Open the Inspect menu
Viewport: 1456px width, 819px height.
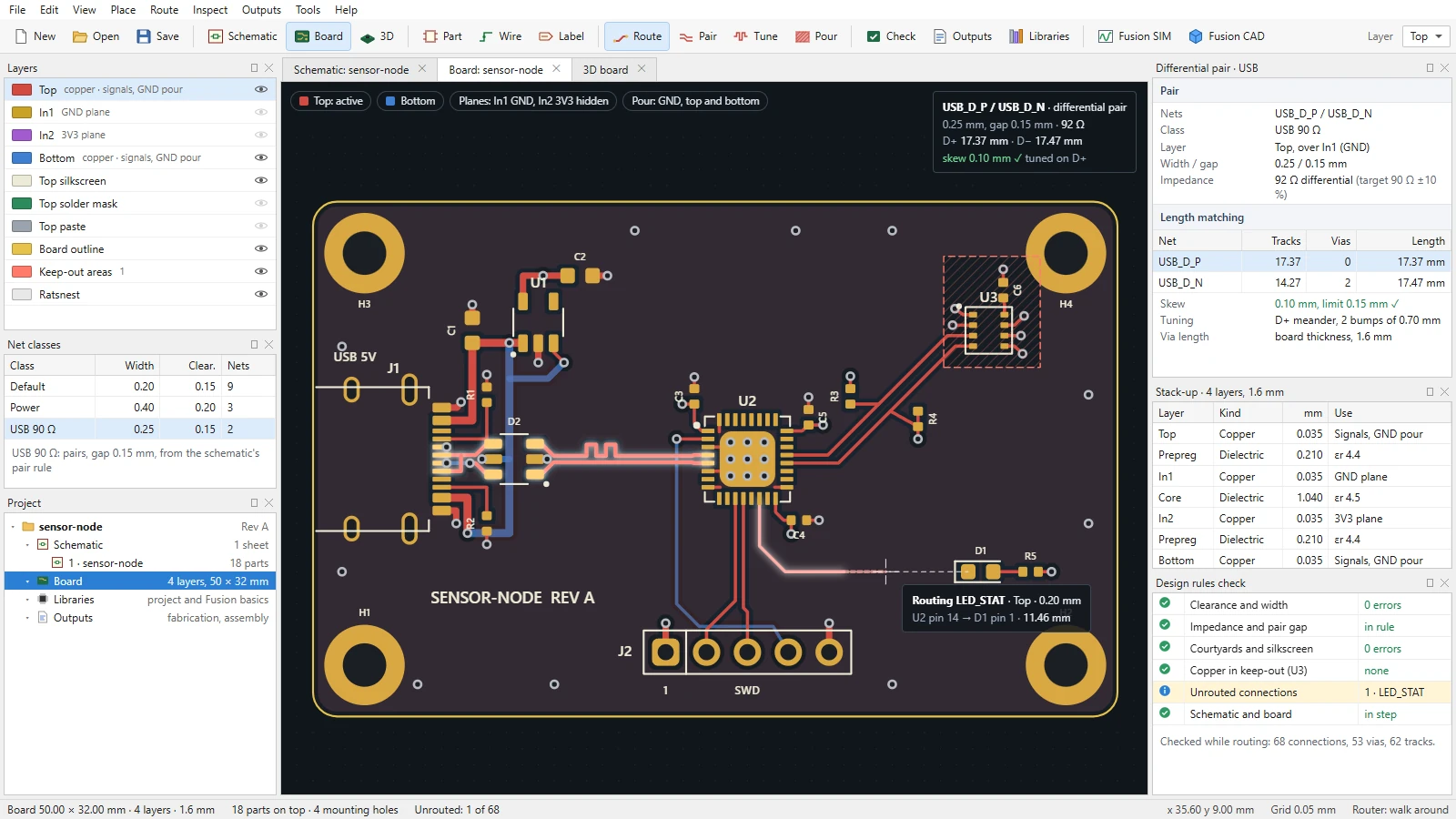(x=210, y=10)
